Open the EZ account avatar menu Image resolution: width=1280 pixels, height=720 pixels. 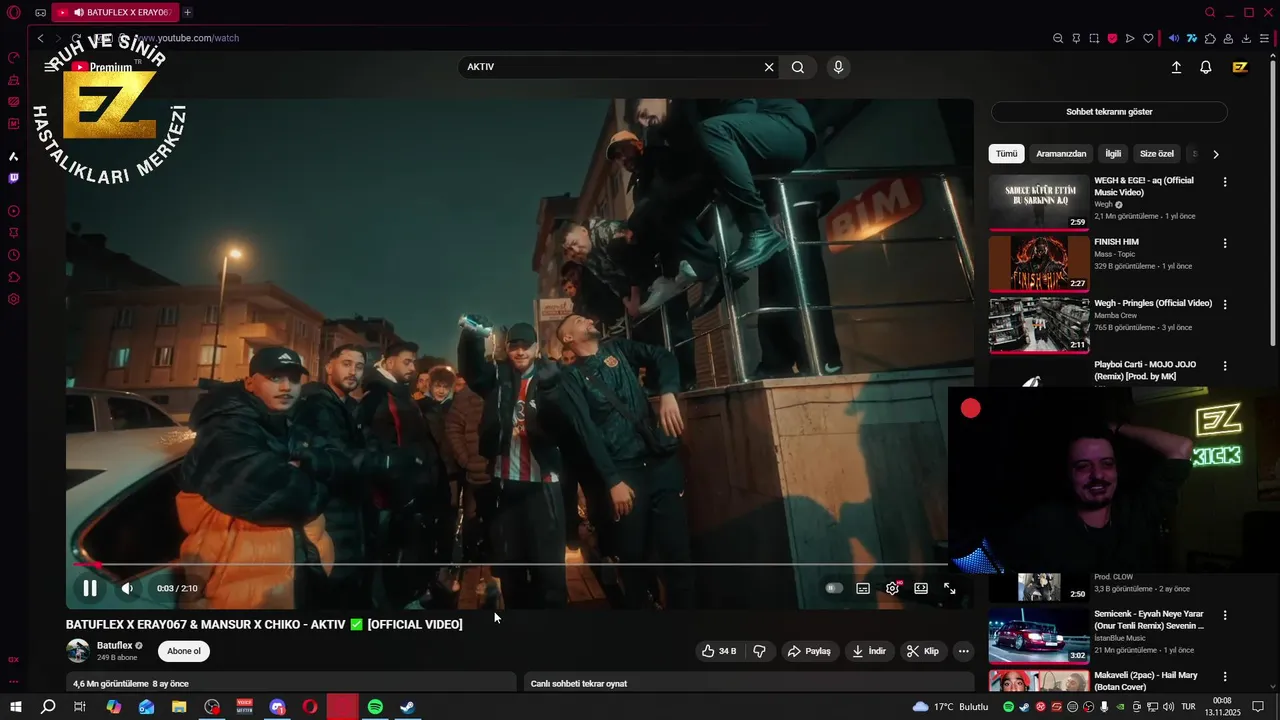pyautogui.click(x=1240, y=67)
